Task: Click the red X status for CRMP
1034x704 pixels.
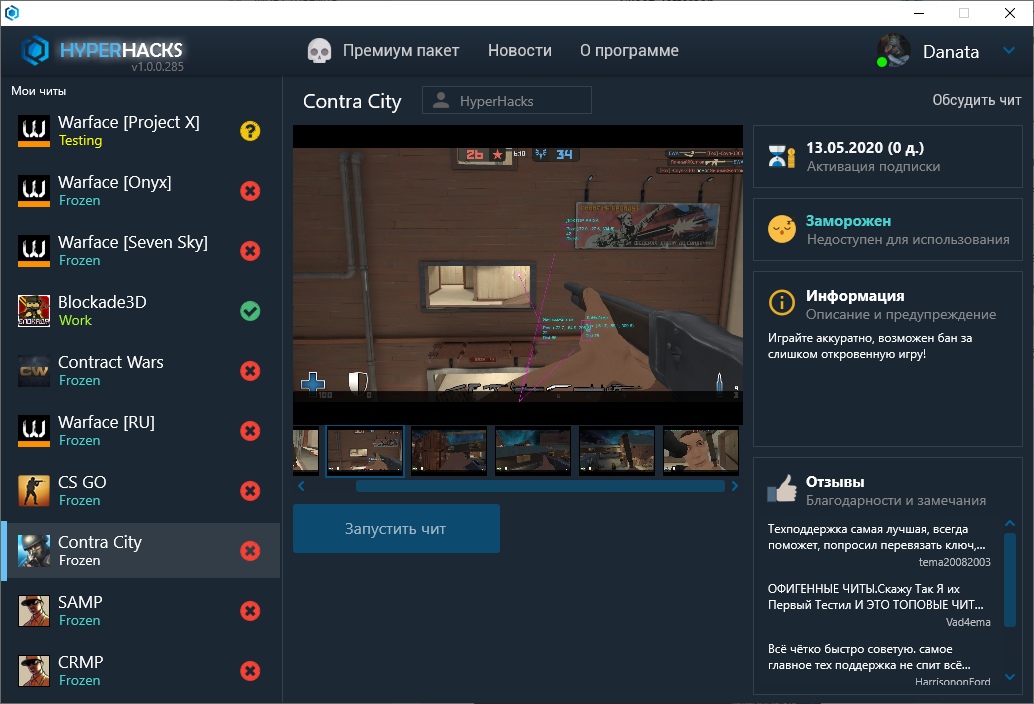Action: [250, 671]
